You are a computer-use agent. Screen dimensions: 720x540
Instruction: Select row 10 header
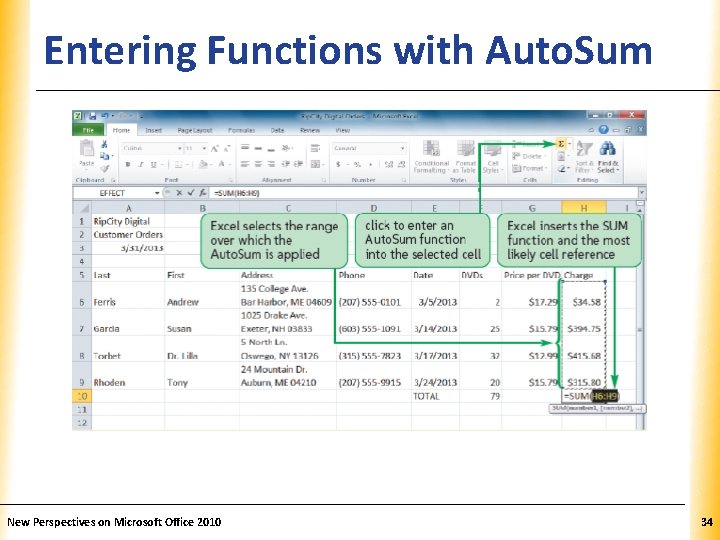(x=82, y=396)
